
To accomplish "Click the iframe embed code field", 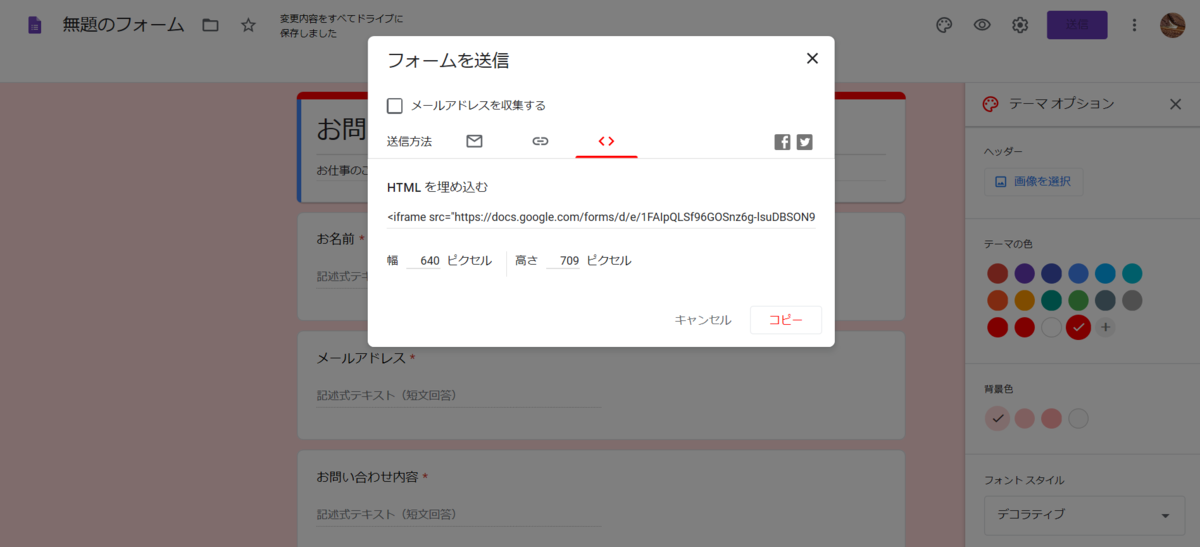I will 601,217.
